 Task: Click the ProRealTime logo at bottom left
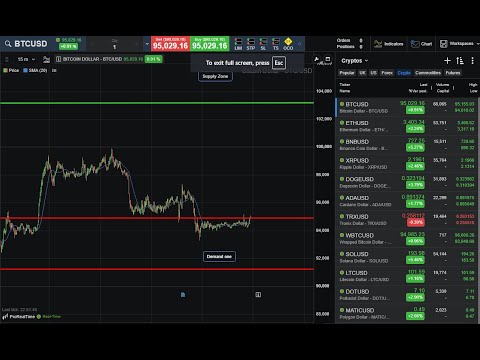pos(19,317)
